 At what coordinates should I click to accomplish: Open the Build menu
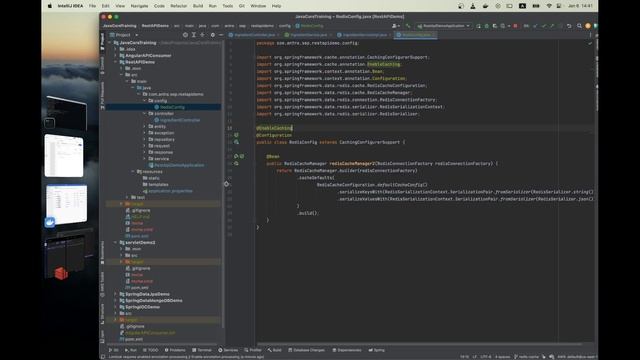point(198,6)
